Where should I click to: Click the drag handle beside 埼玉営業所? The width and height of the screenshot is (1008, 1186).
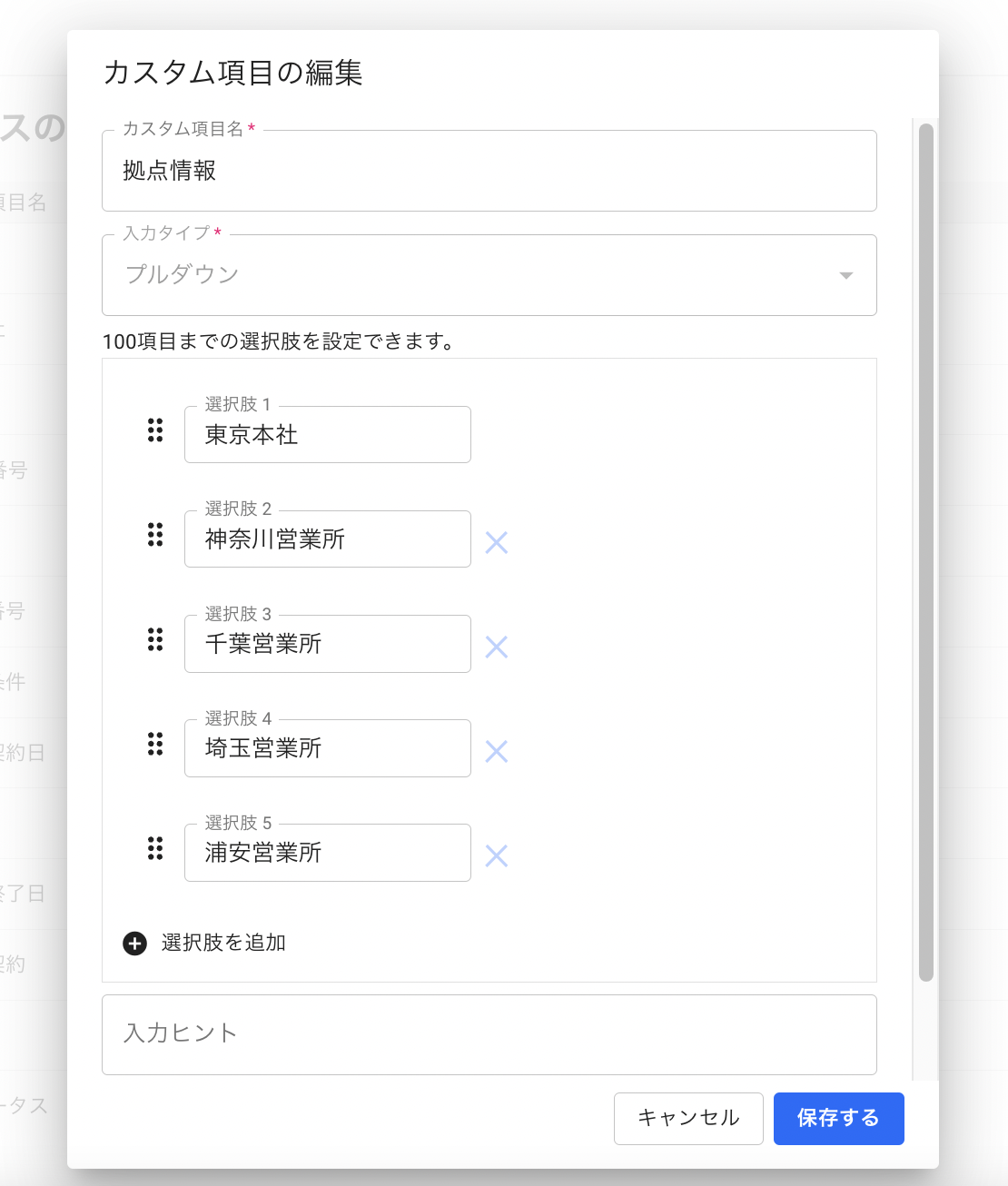155,745
